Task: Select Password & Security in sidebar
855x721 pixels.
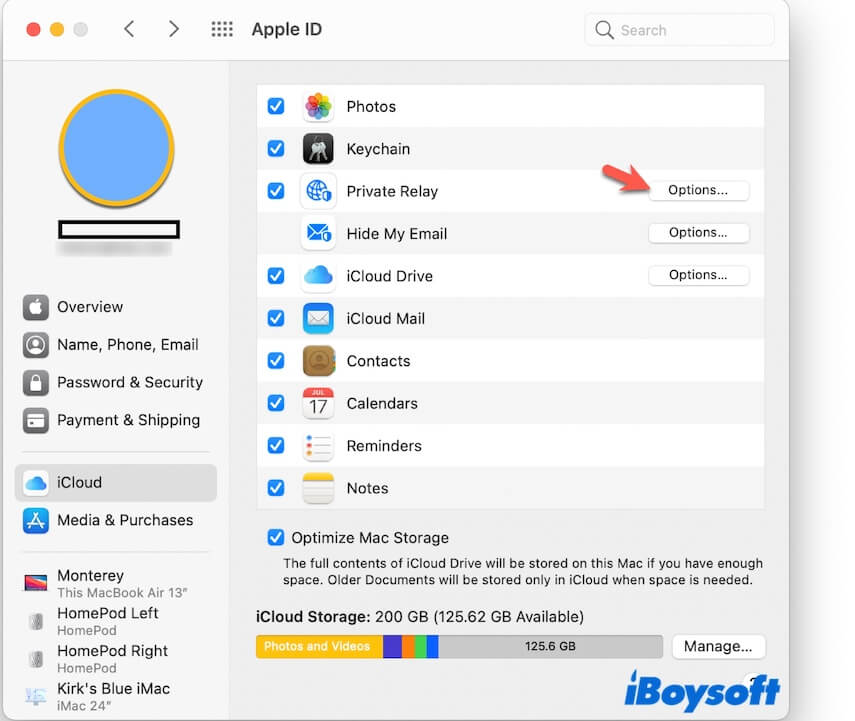Action: 129,382
